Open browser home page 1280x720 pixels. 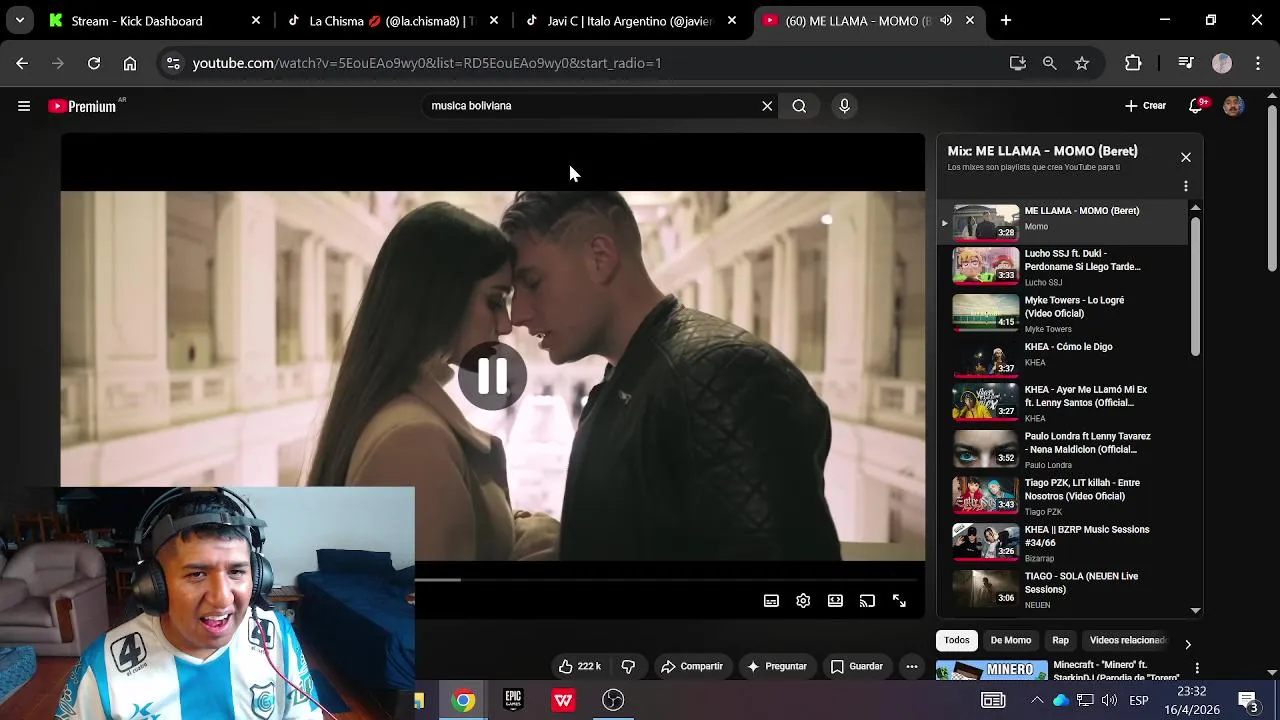[130, 63]
